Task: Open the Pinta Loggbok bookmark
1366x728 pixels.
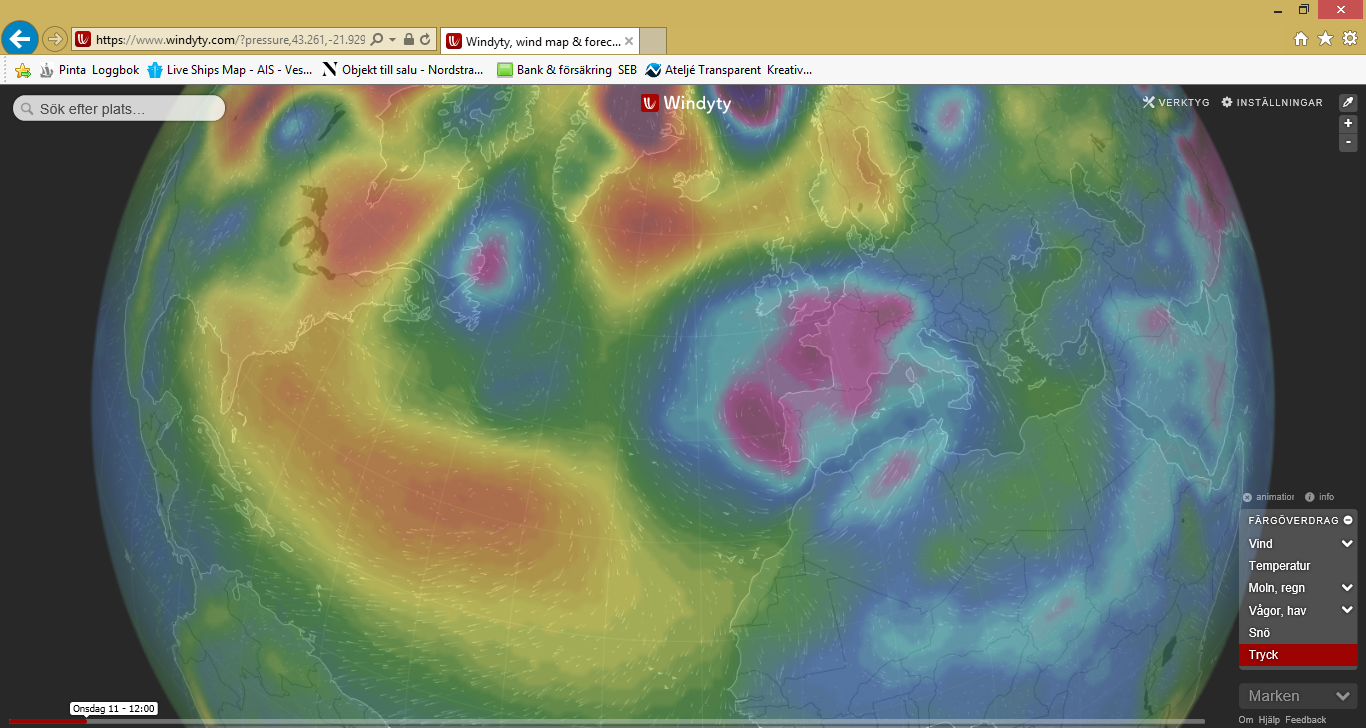Action: [x=89, y=70]
